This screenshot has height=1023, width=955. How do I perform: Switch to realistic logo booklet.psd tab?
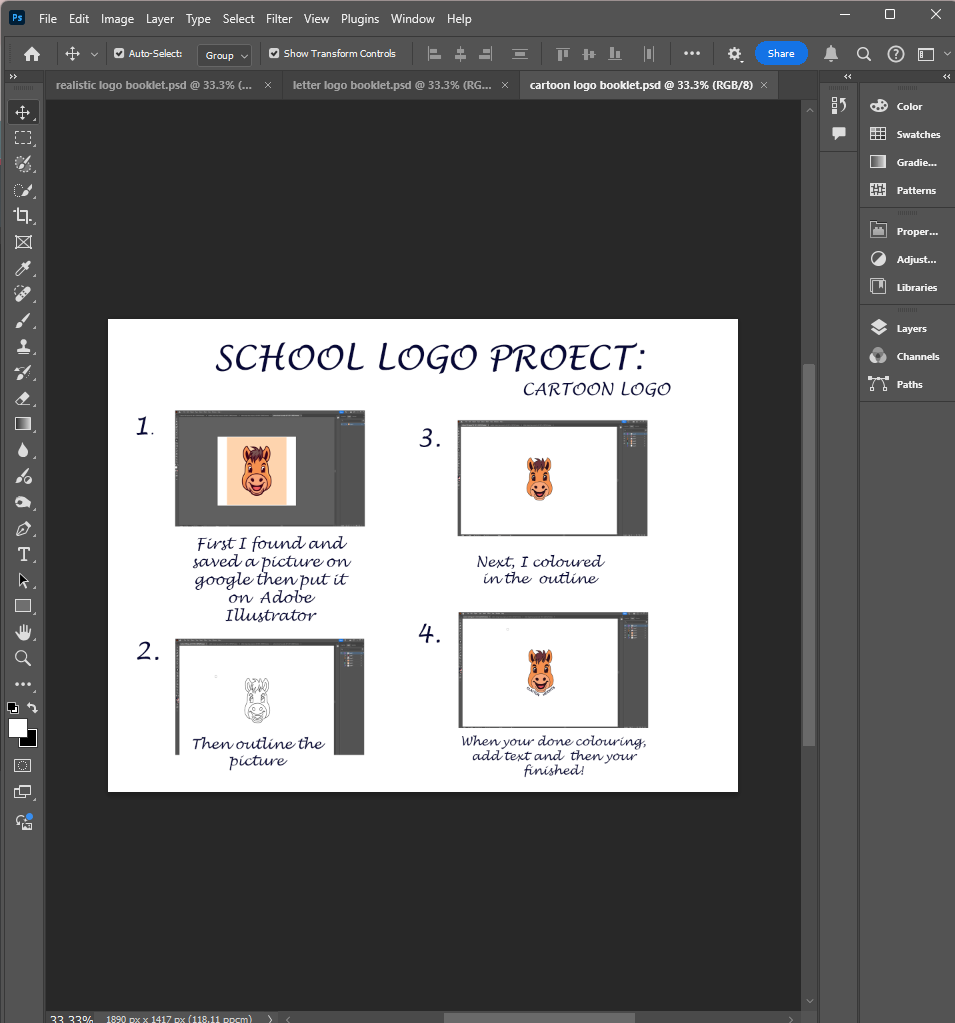pos(154,86)
